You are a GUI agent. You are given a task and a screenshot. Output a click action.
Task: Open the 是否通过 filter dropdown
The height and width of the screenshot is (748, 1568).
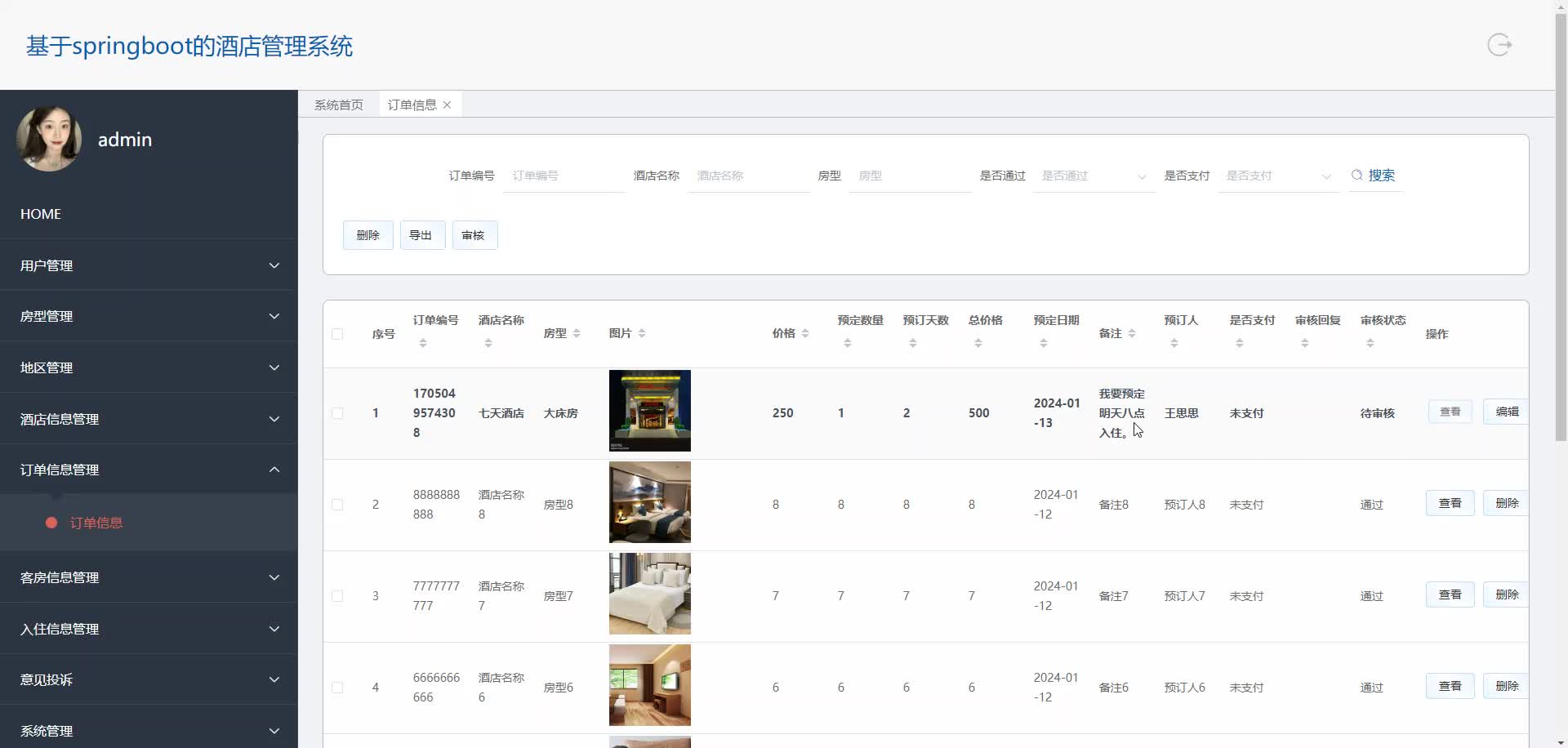click(1094, 176)
